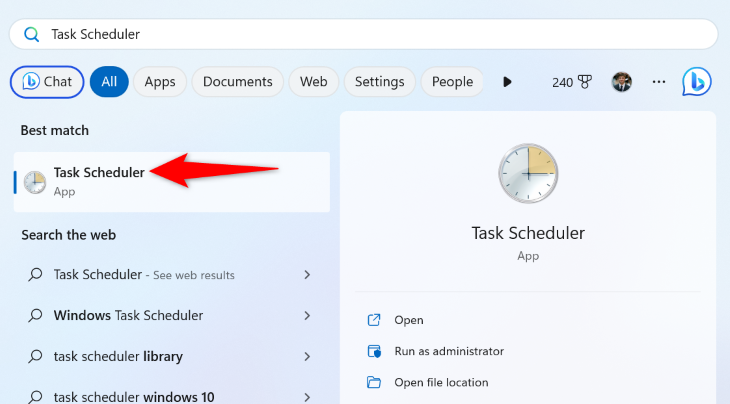Select the Settings filter tab
The width and height of the screenshot is (730, 404).
click(x=379, y=82)
